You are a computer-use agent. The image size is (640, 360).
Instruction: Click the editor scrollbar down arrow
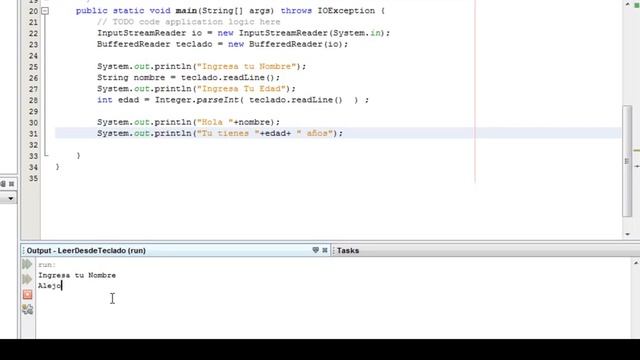point(627,234)
